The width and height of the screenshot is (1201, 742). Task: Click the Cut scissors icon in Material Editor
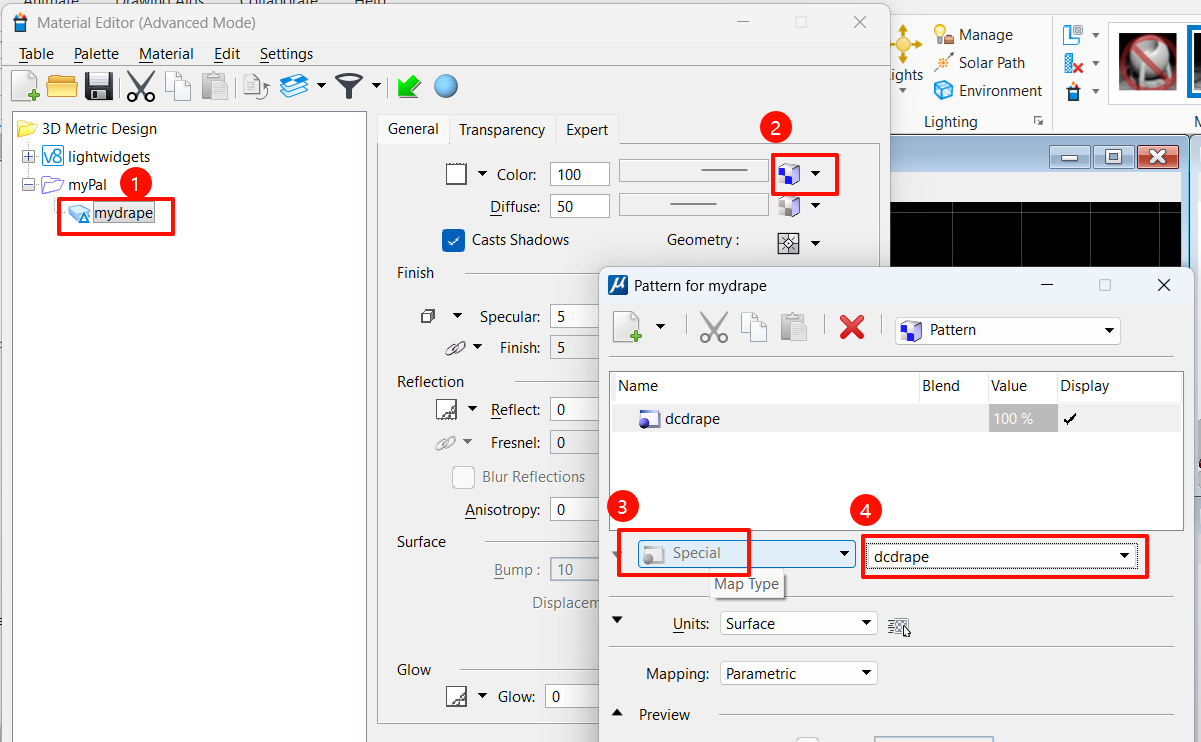coord(141,87)
